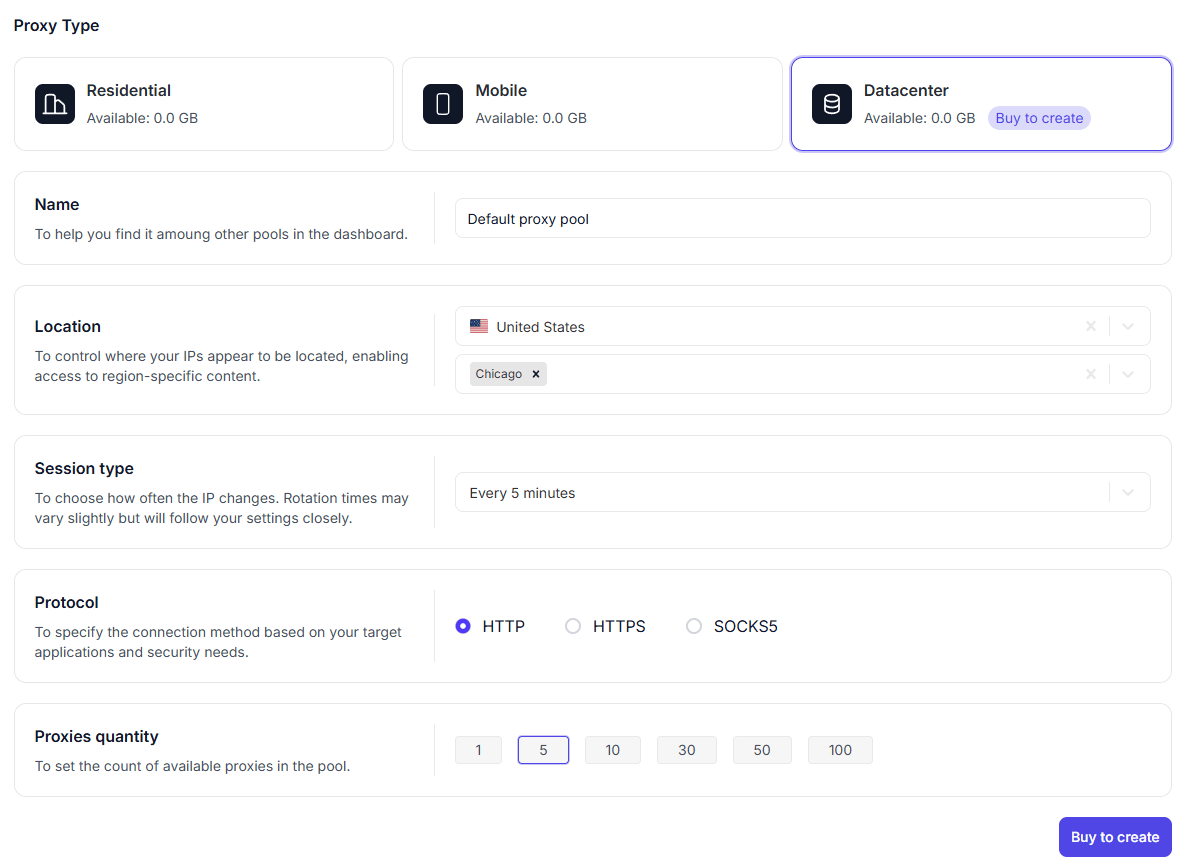The width and height of the screenshot is (1185, 868).
Task: Click the Residential building icon
Action: pos(54,103)
